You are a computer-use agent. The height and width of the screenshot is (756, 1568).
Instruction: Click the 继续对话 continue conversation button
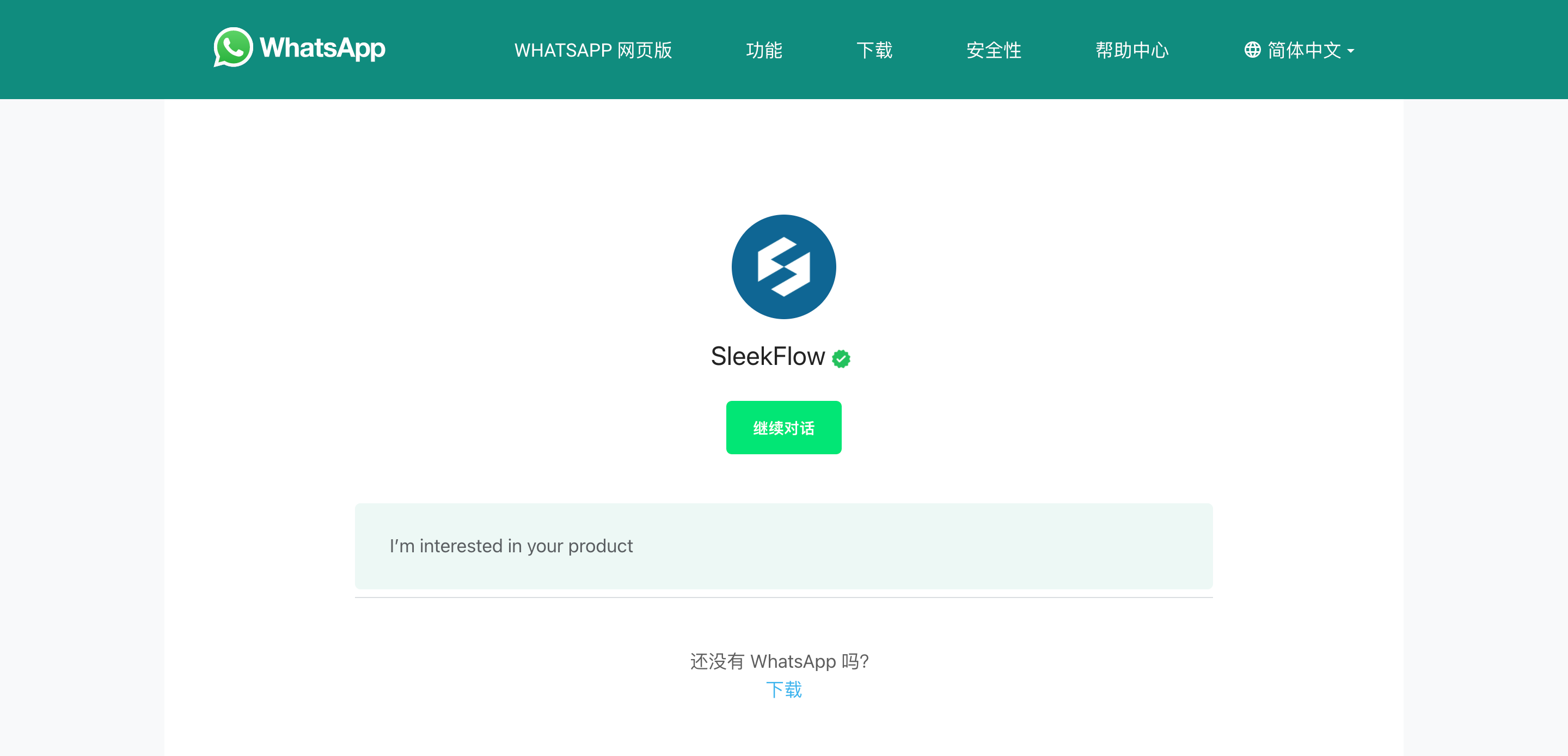(784, 428)
